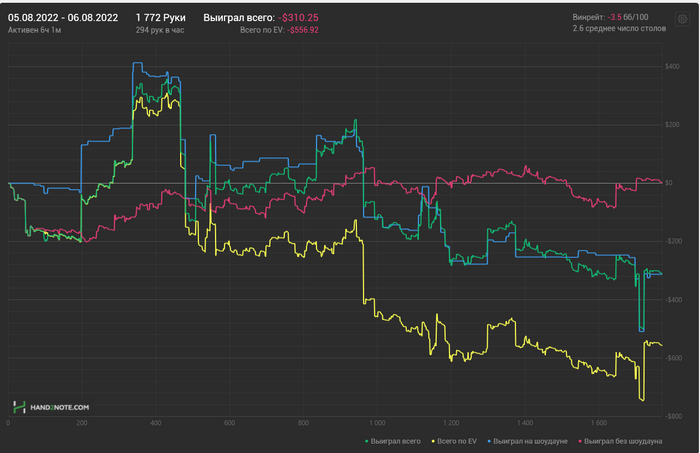Click the 'Всего по EV:' header label
700x453 pixels.
pos(262,30)
